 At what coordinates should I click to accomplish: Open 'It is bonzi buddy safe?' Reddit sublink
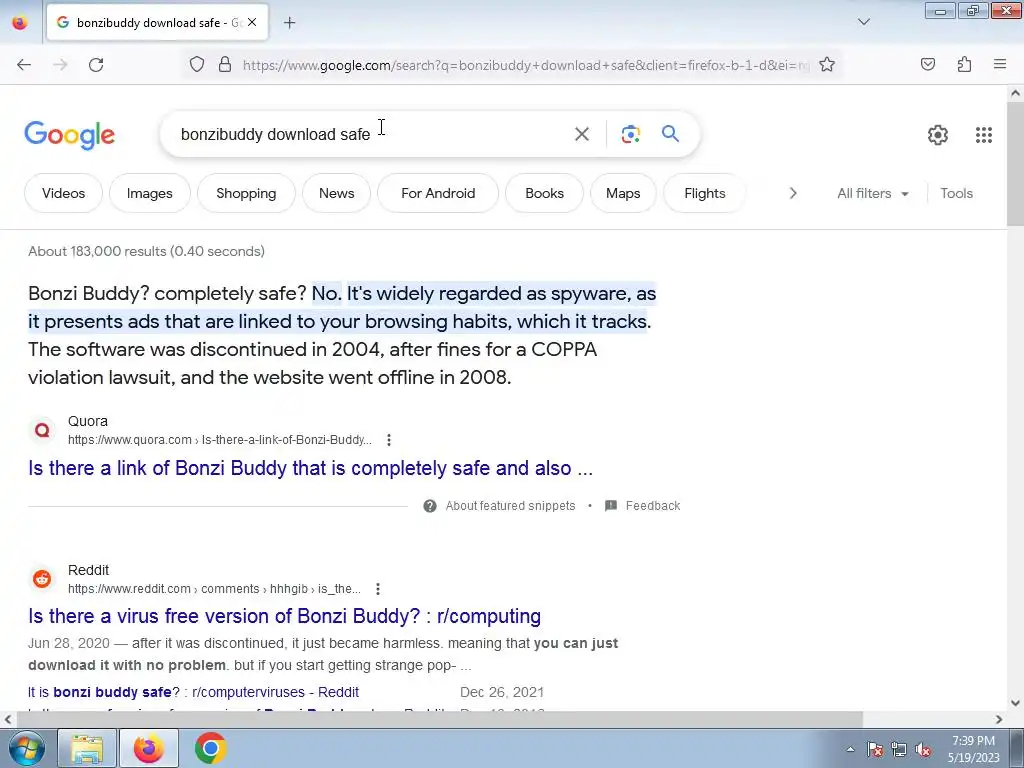193,692
